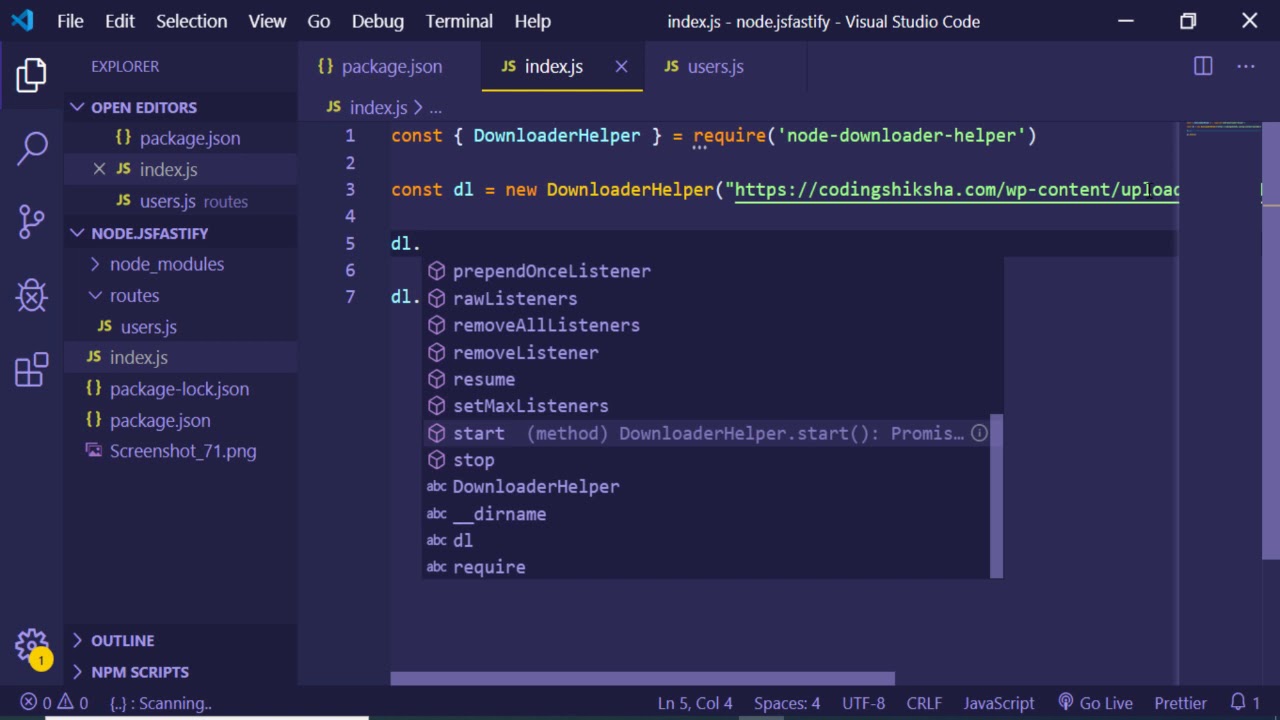This screenshot has width=1280, height=720.
Task: Select the resume autocomplete suggestion
Action: 484,379
